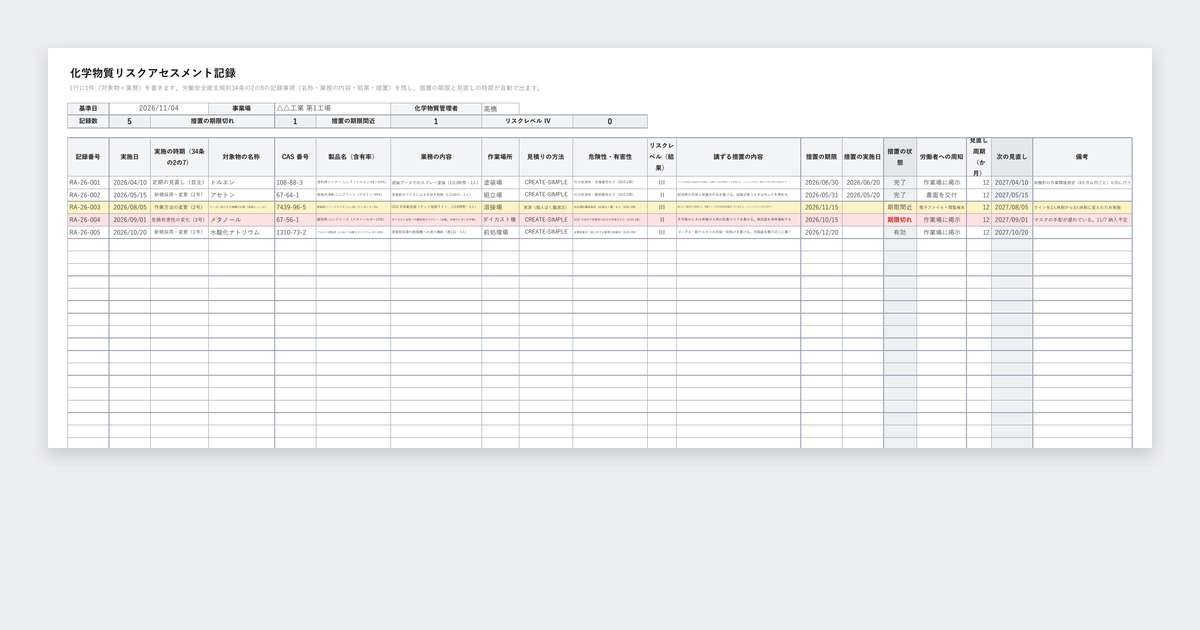
Task: Click CAS number 7439-96-5
Action: 295,207
